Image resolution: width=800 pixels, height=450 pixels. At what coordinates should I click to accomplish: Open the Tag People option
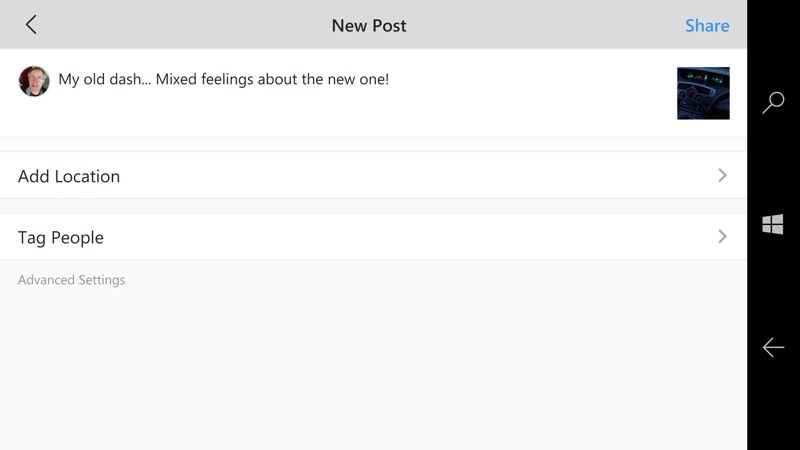click(x=373, y=237)
